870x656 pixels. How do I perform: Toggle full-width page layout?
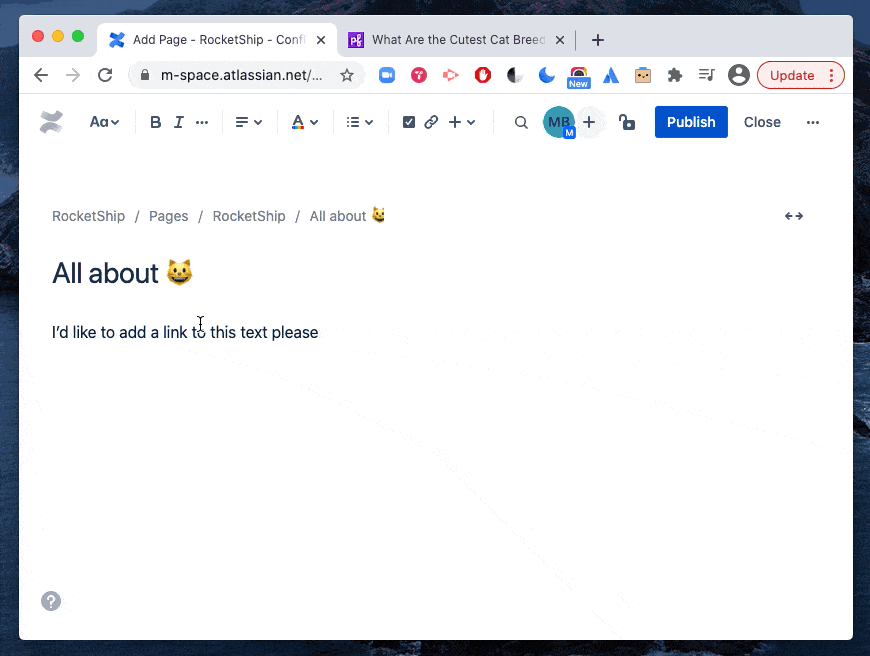[793, 215]
